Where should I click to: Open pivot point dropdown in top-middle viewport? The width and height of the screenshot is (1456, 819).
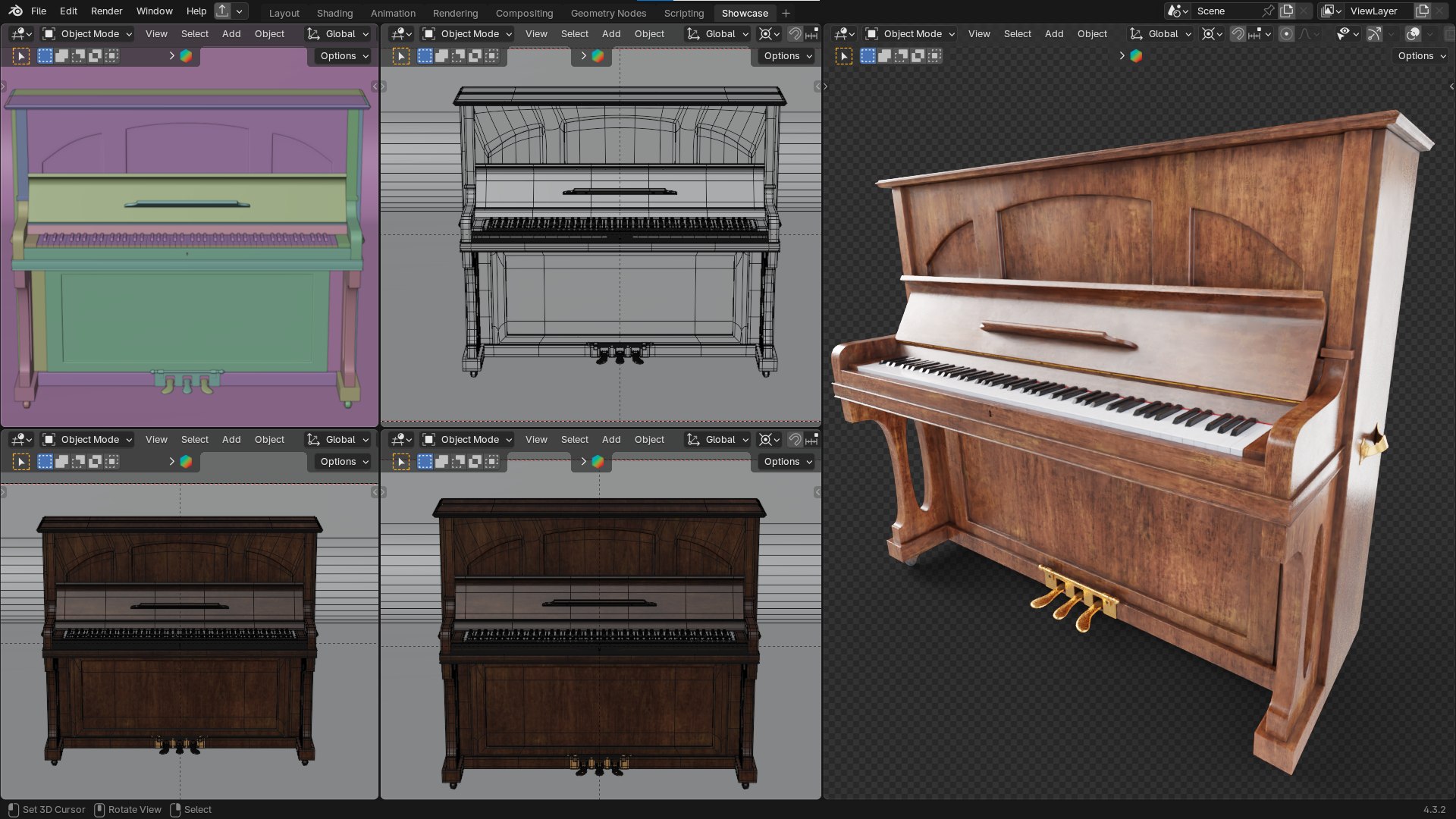point(770,33)
